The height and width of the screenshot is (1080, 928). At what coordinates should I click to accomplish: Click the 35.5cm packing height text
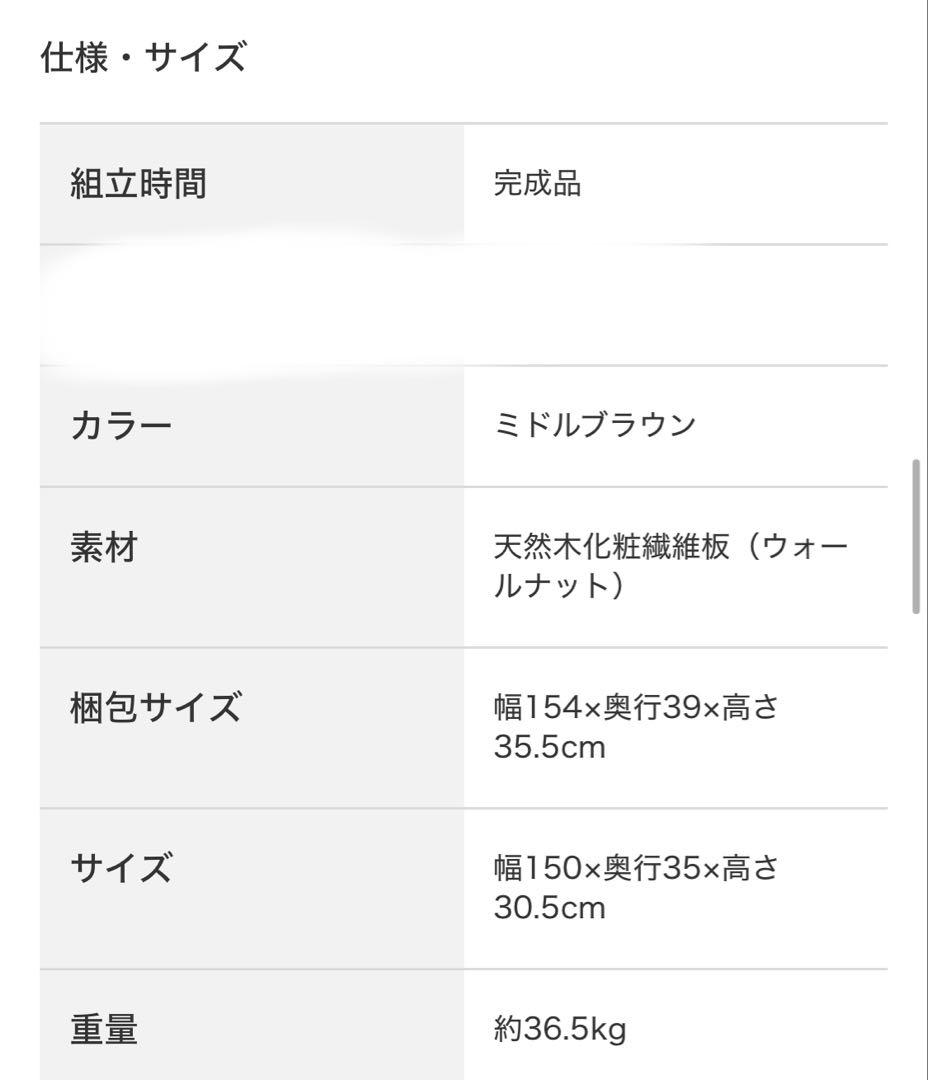[x=549, y=747]
